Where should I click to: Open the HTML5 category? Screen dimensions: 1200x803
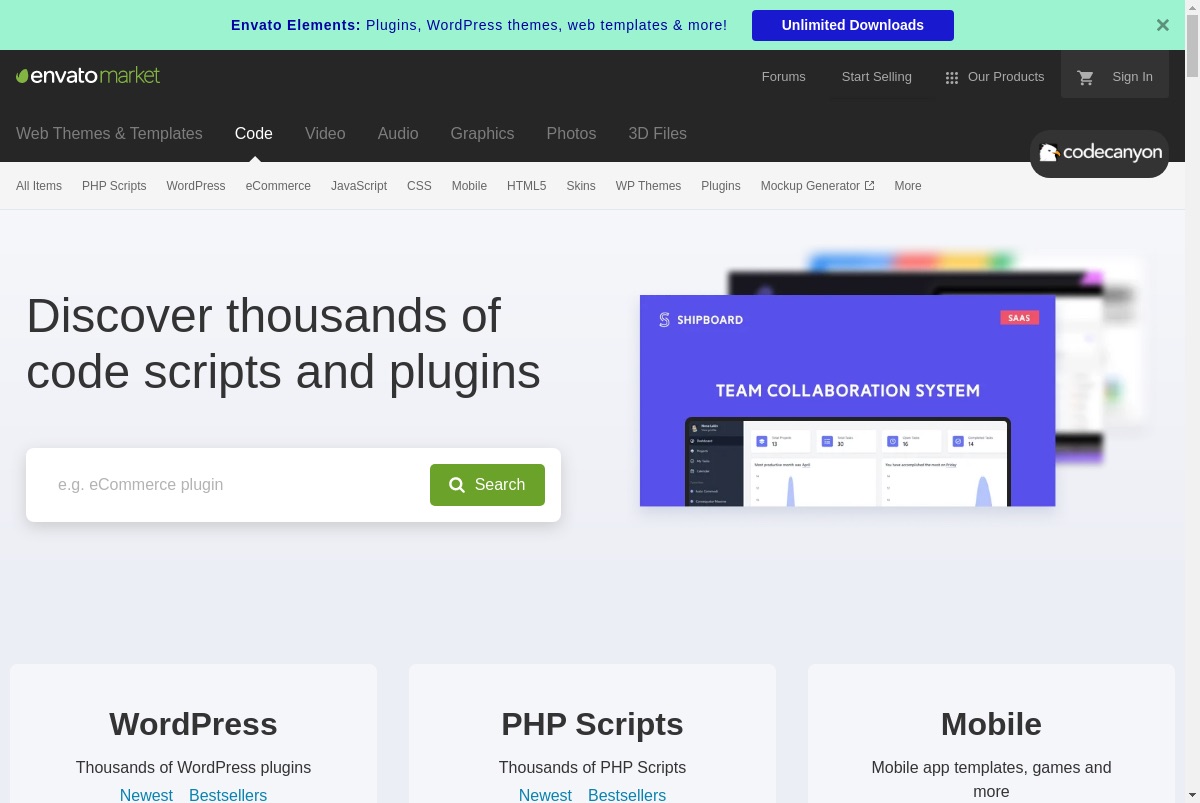(526, 186)
